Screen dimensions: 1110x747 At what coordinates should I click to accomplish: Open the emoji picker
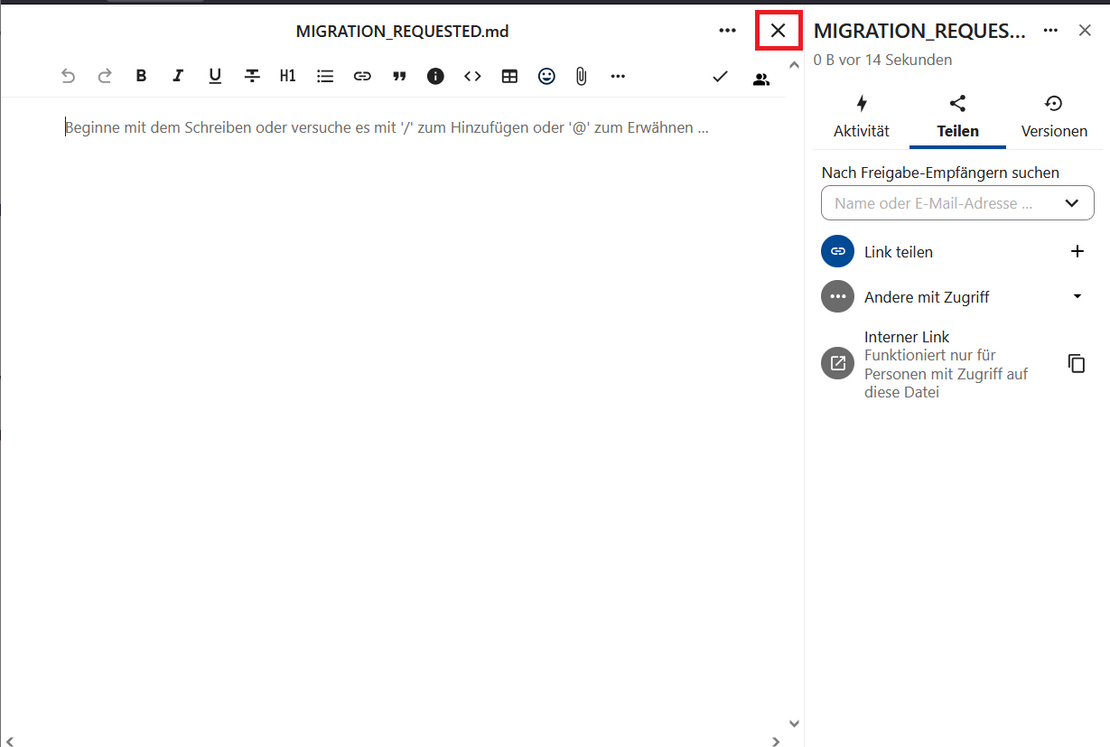[546, 76]
